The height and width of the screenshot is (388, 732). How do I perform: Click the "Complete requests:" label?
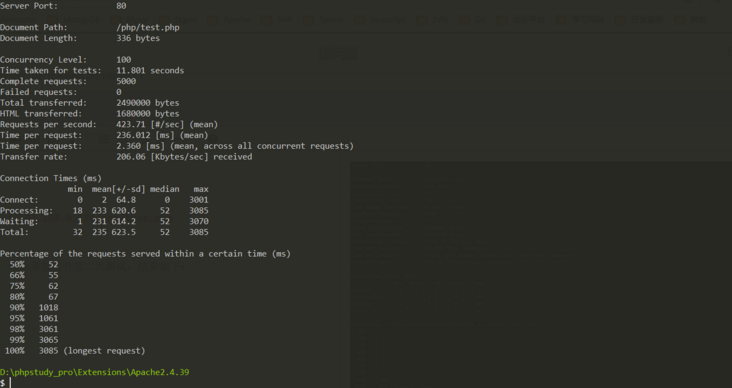pyautogui.click(x=43, y=81)
